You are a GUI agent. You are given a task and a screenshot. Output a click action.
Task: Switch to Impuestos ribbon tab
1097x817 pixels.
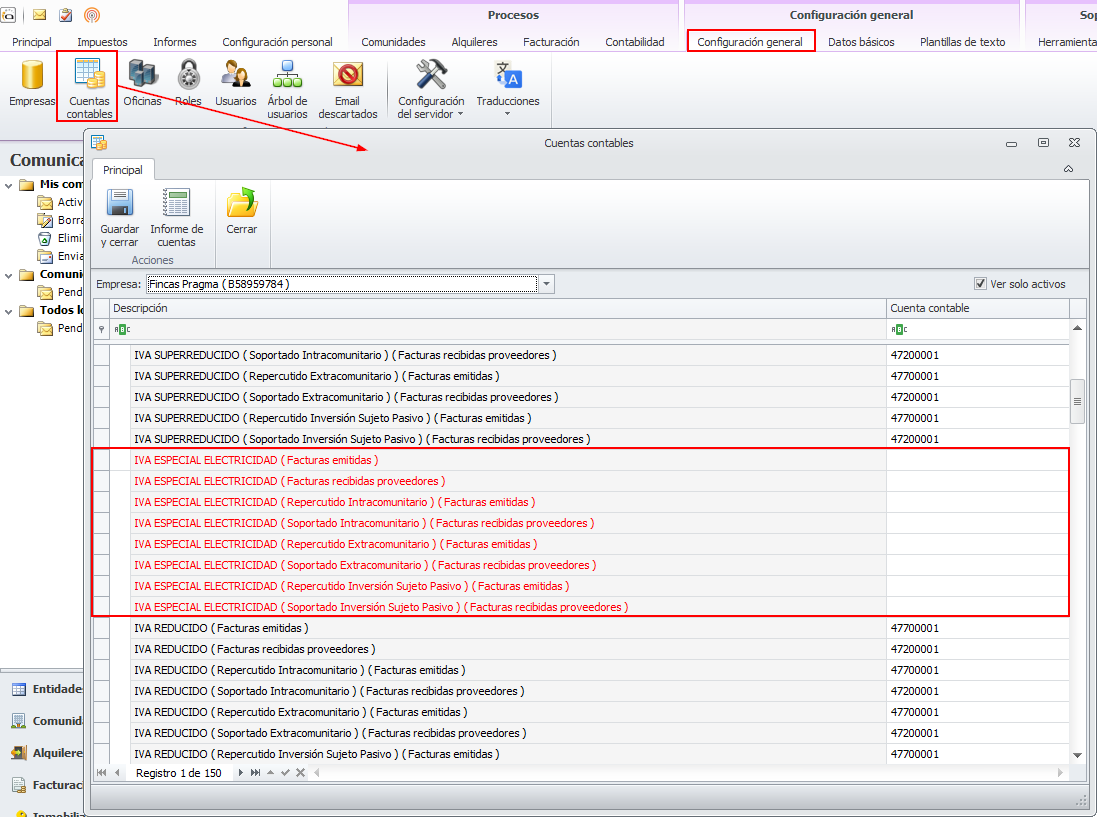tap(102, 42)
